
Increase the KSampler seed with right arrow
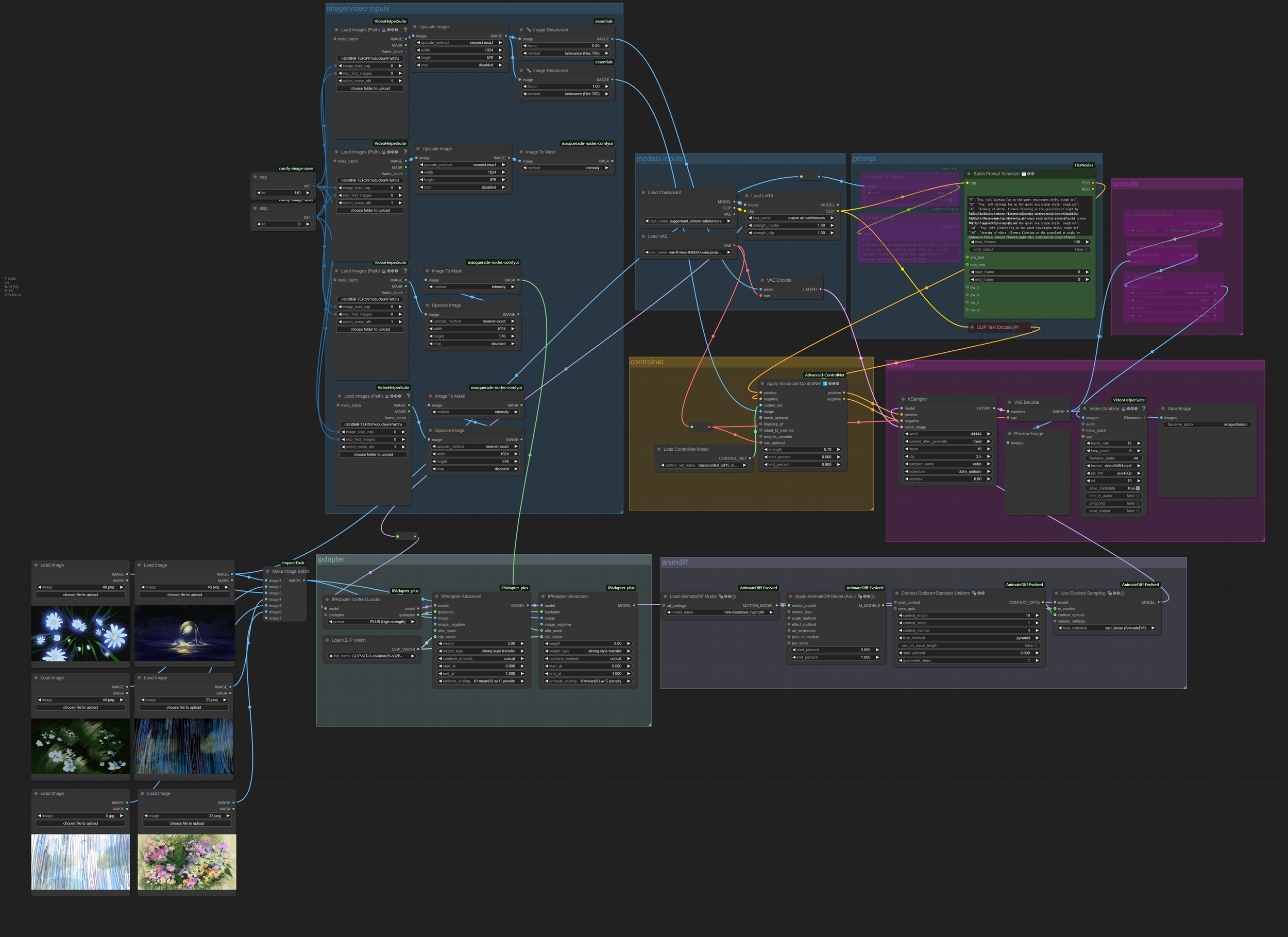(989, 434)
